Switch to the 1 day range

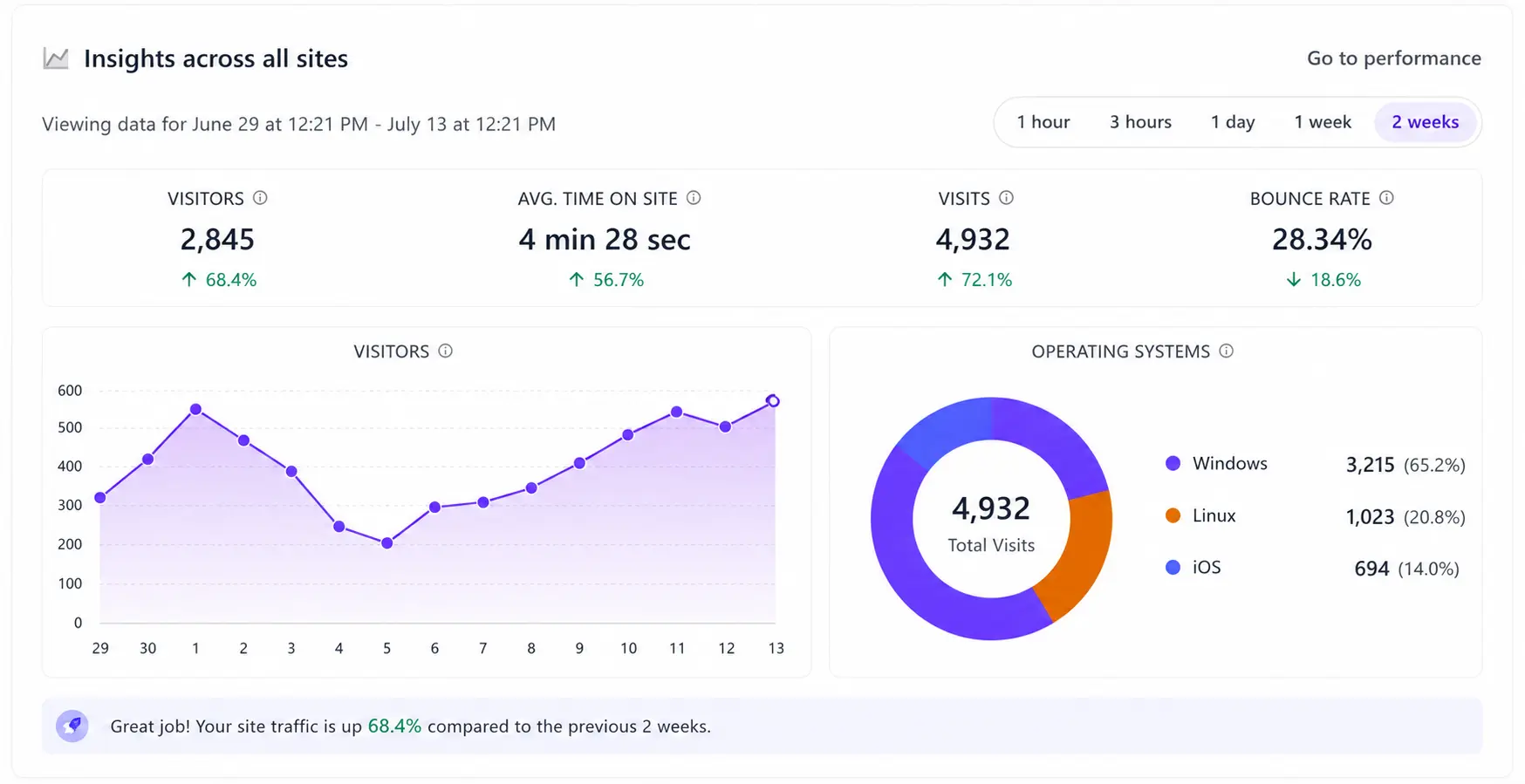point(1232,122)
